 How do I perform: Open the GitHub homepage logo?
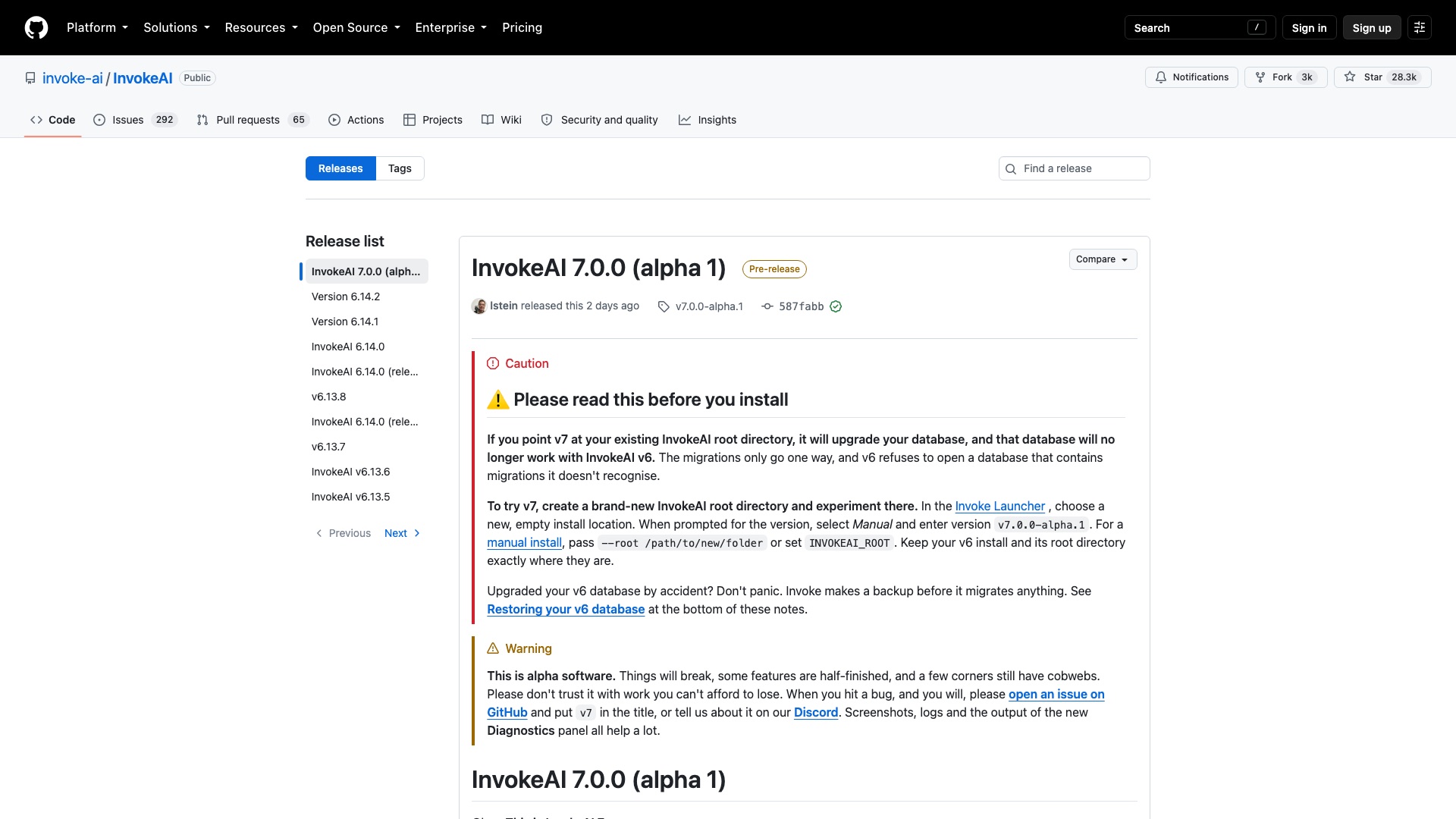pyautogui.click(x=36, y=27)
